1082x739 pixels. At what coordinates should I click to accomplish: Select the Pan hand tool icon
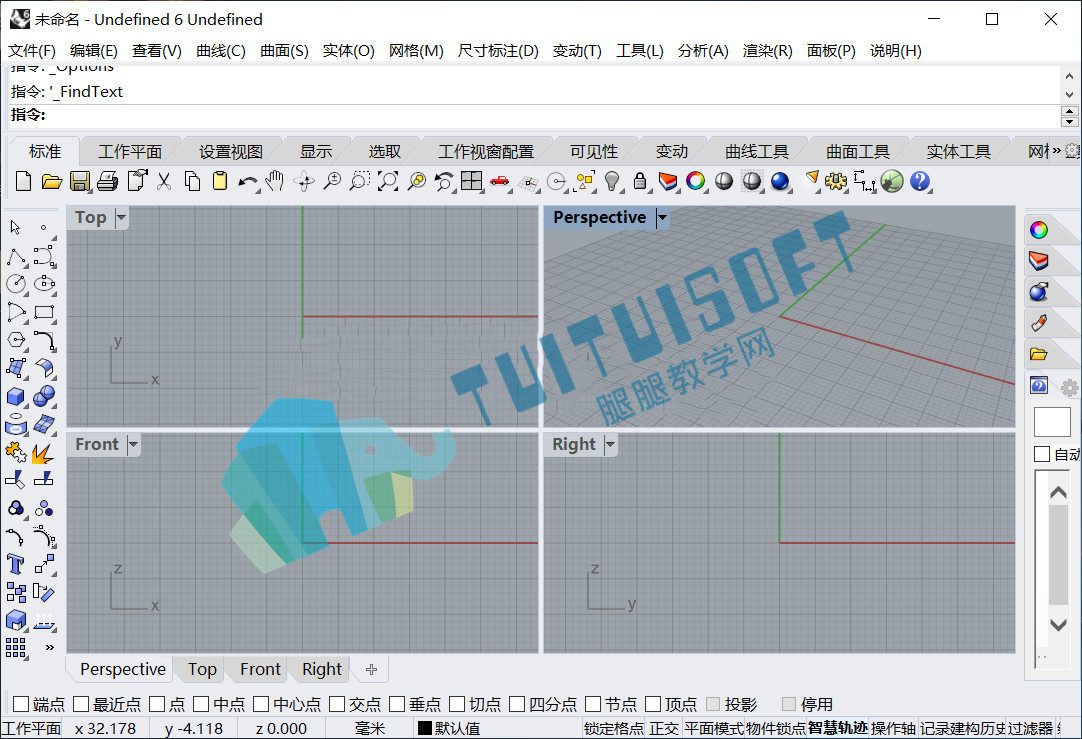(x=275, y=181)
